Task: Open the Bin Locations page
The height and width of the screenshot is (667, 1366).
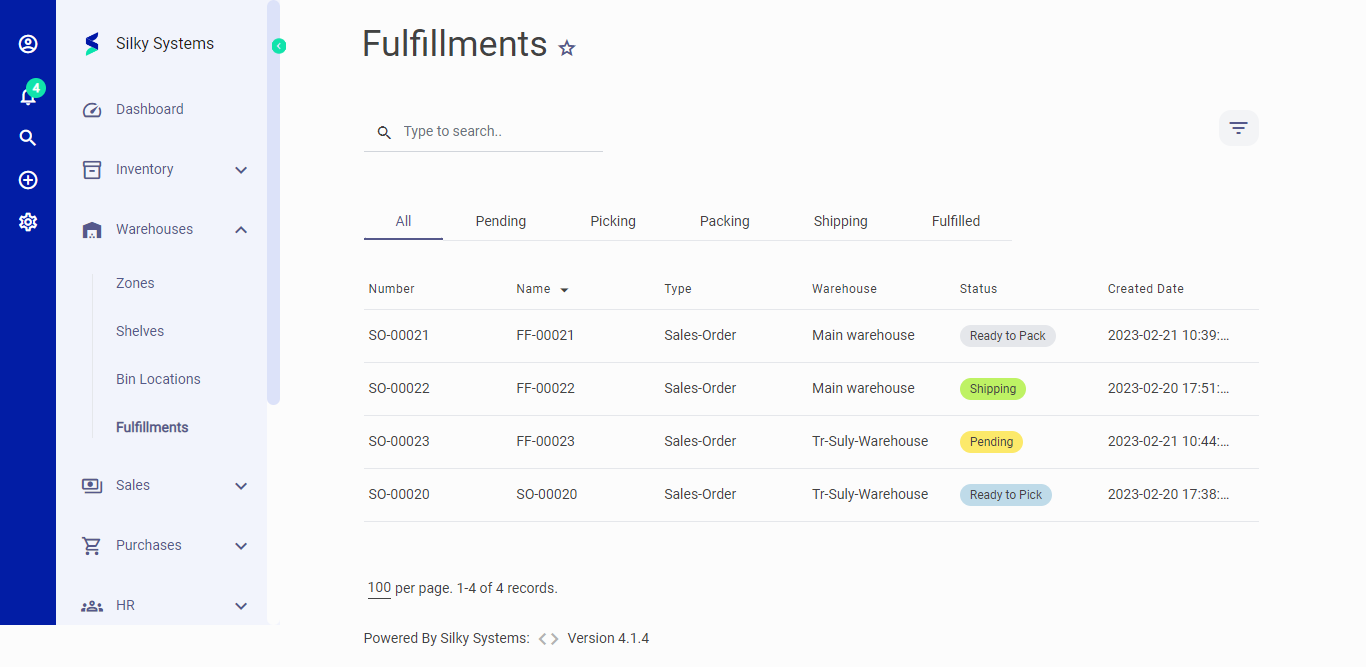Action: (x=157, y=378)
